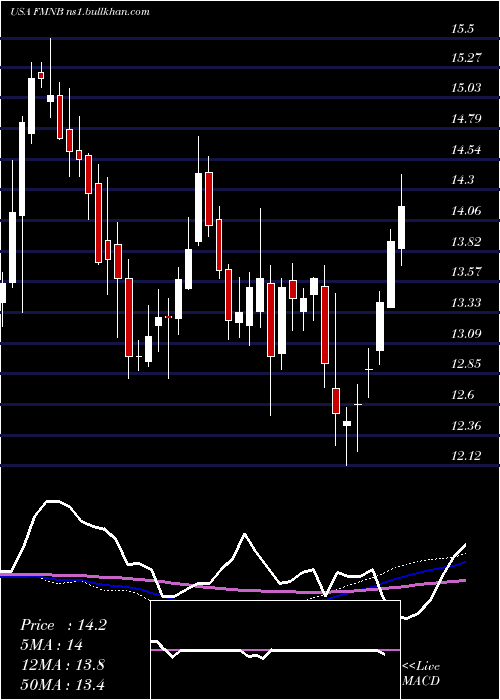Select the 12.12 price axis label

[467, 456]
